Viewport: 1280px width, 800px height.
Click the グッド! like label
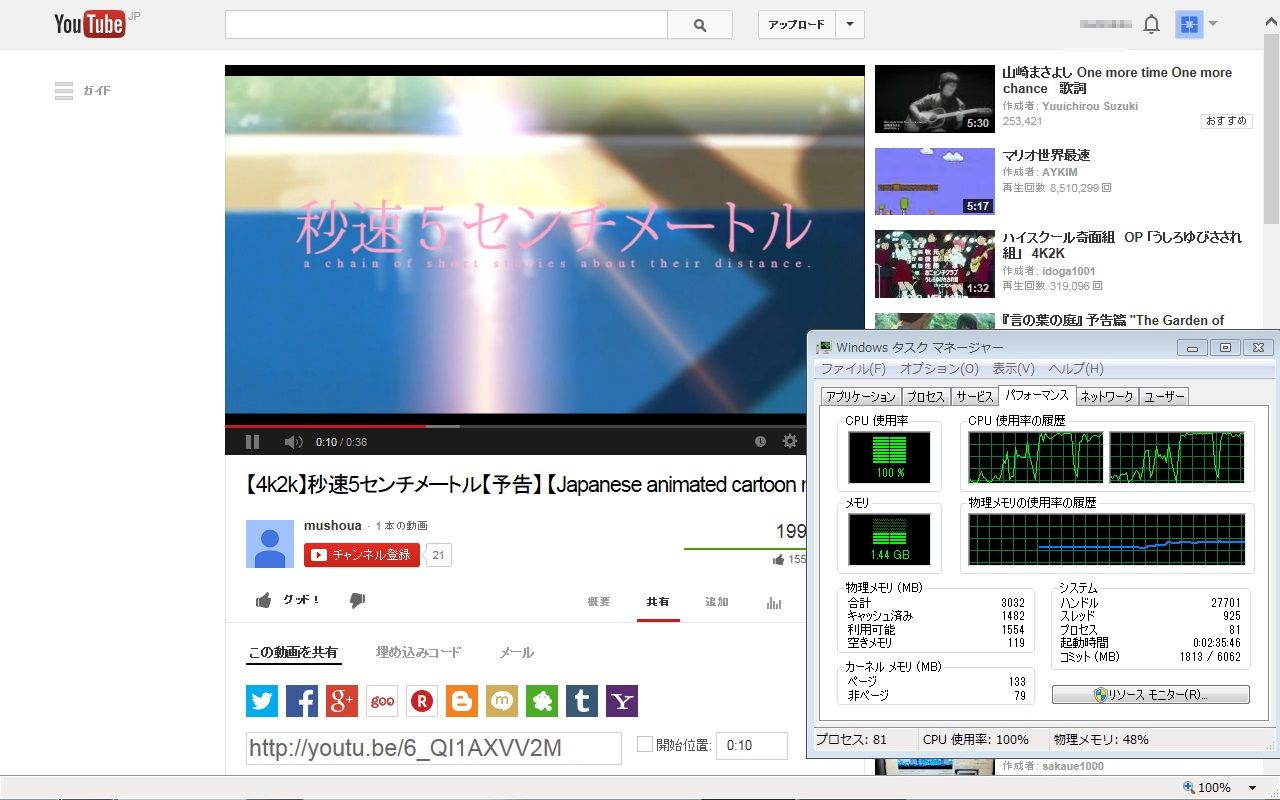[301, 600]
